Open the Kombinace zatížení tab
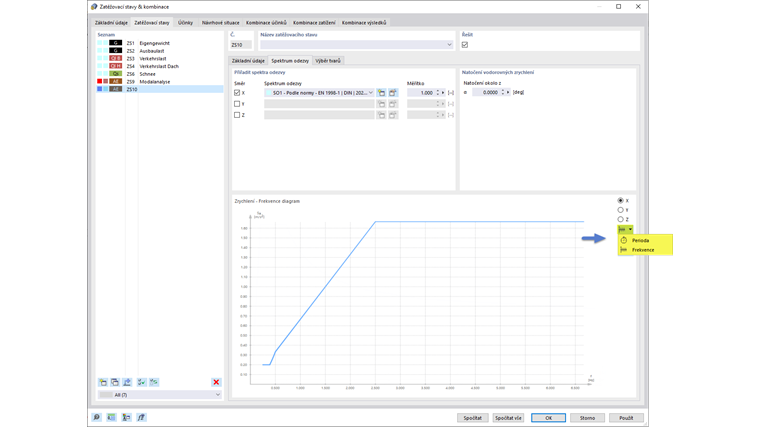This screenshot has width=760, height=427. click(x=314, y=23)
